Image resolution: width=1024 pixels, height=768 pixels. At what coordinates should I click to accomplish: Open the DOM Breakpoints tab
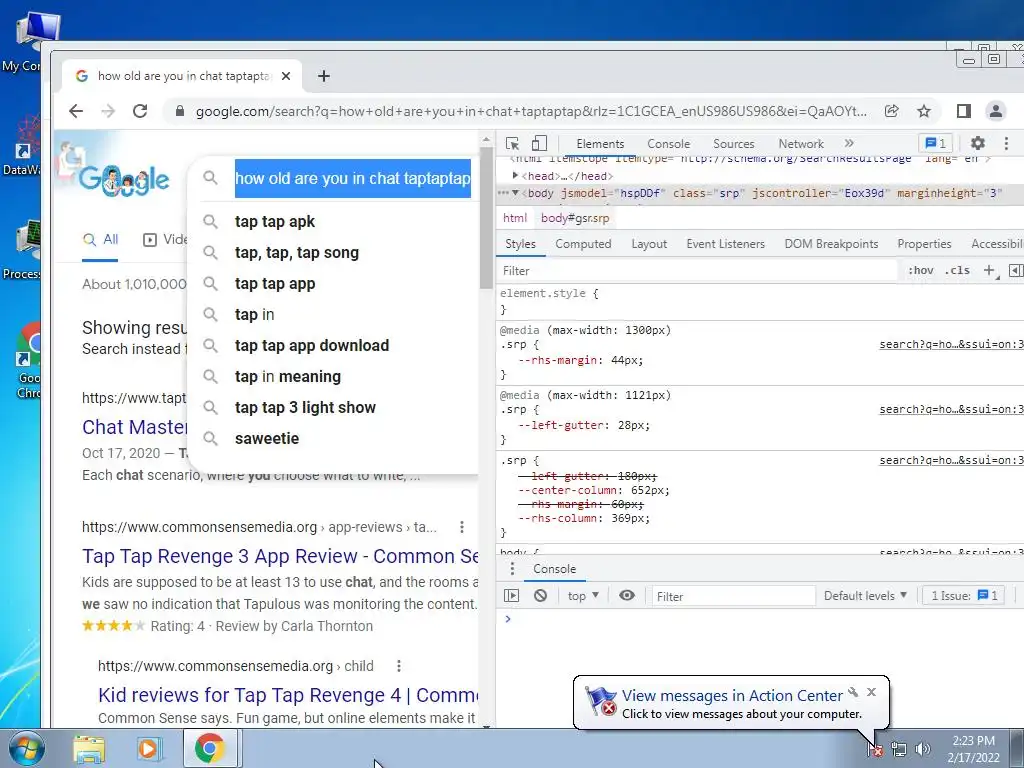click(x=831, y=244)
